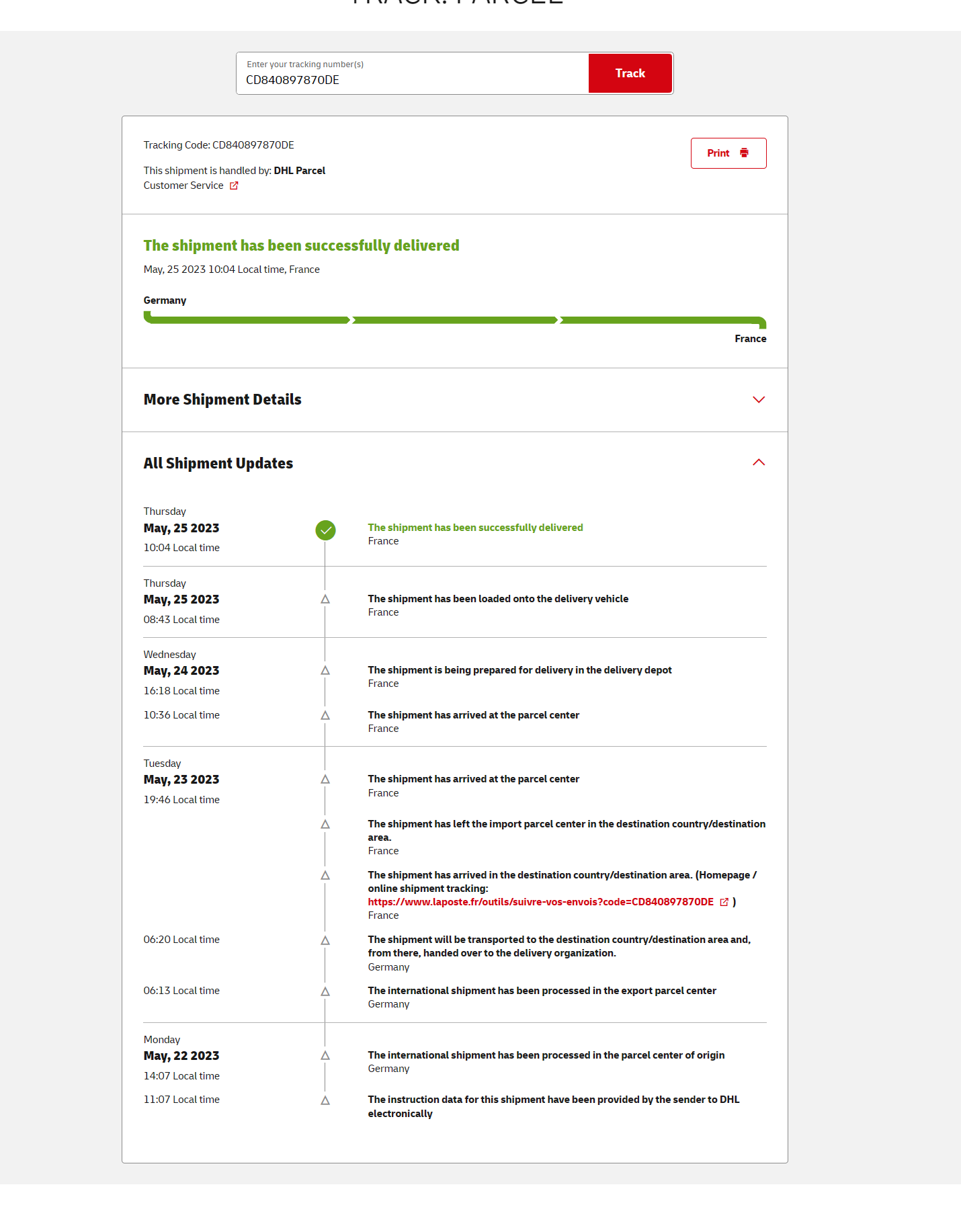Click the green delivered status headline
Screen dimensions: 961x1232
pos(301,246)
